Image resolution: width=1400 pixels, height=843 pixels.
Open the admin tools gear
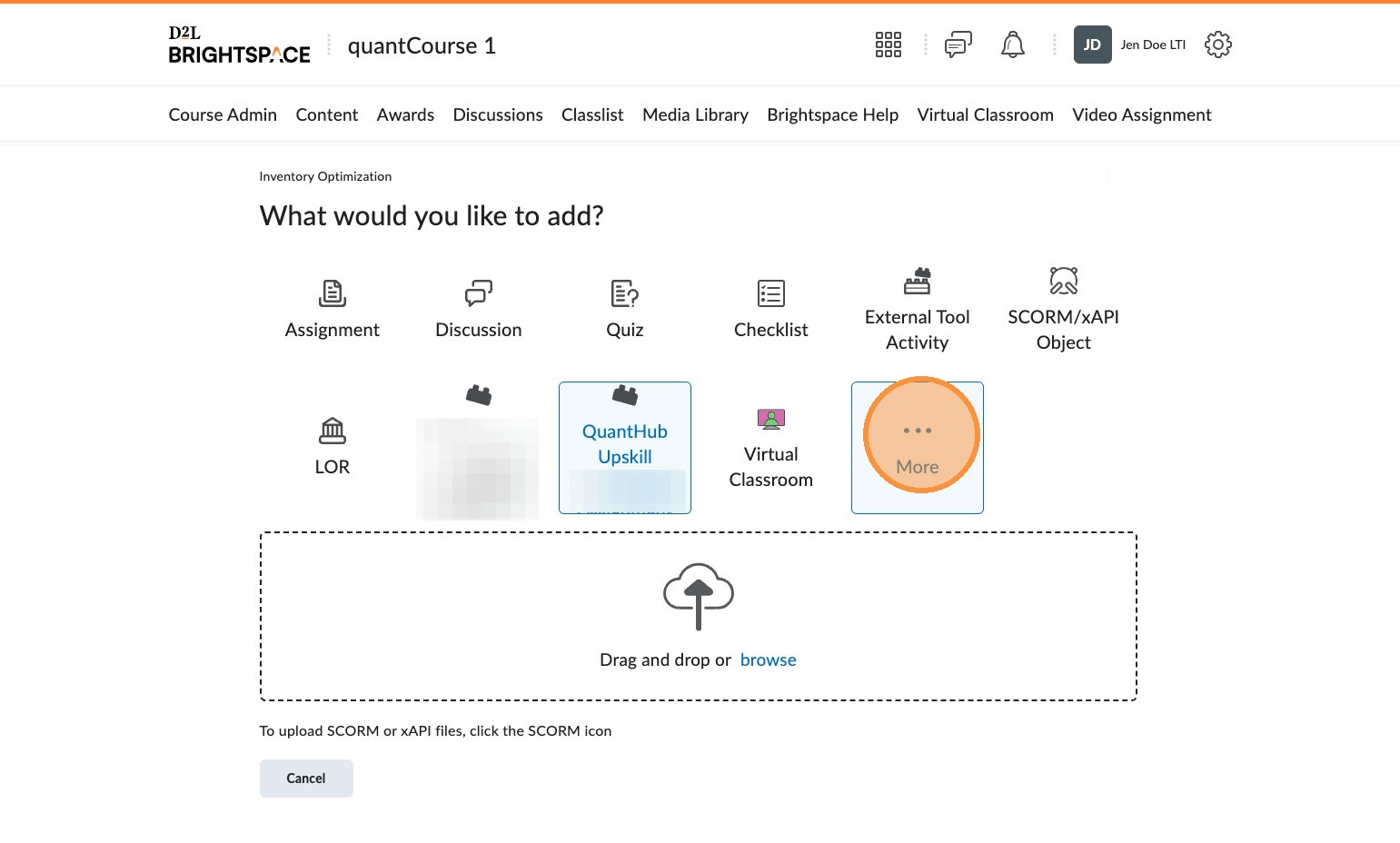tap(1217, 45)
